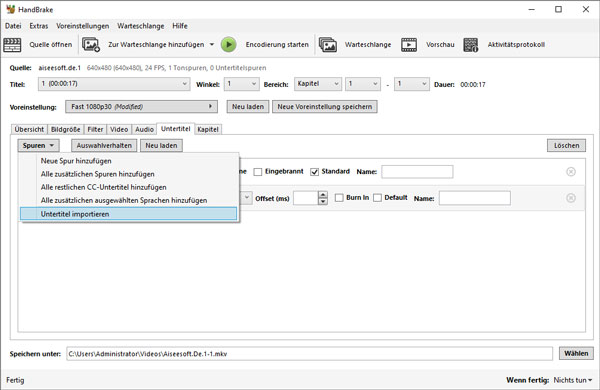Remove the second subtitle track with circle-x icon
Screen dimensions: 600x390
571,198
